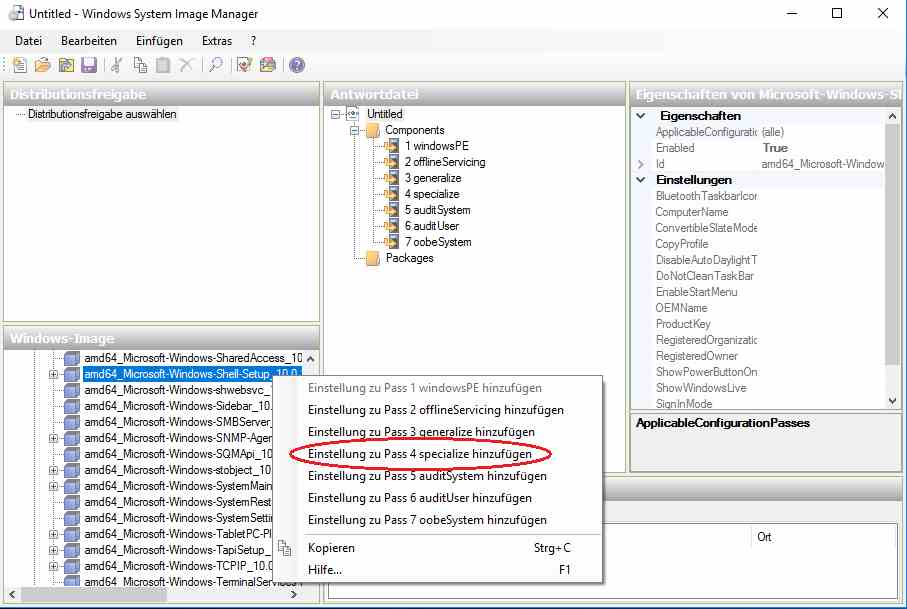Click the Untitled answer file icon in tree
This screenshot has width=907, height=609.
[353, 114]
